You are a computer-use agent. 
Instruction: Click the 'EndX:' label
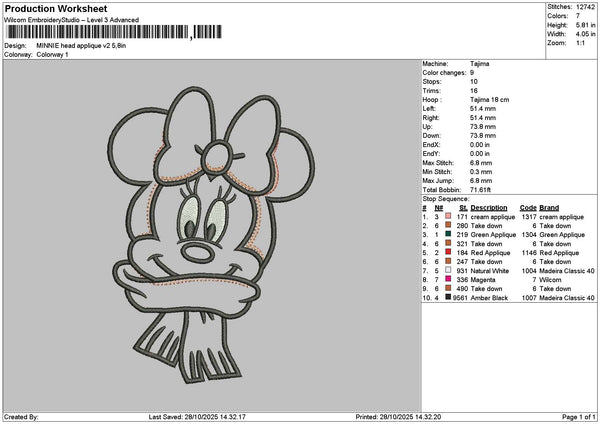pyautogui.click(x=431, y=145)
